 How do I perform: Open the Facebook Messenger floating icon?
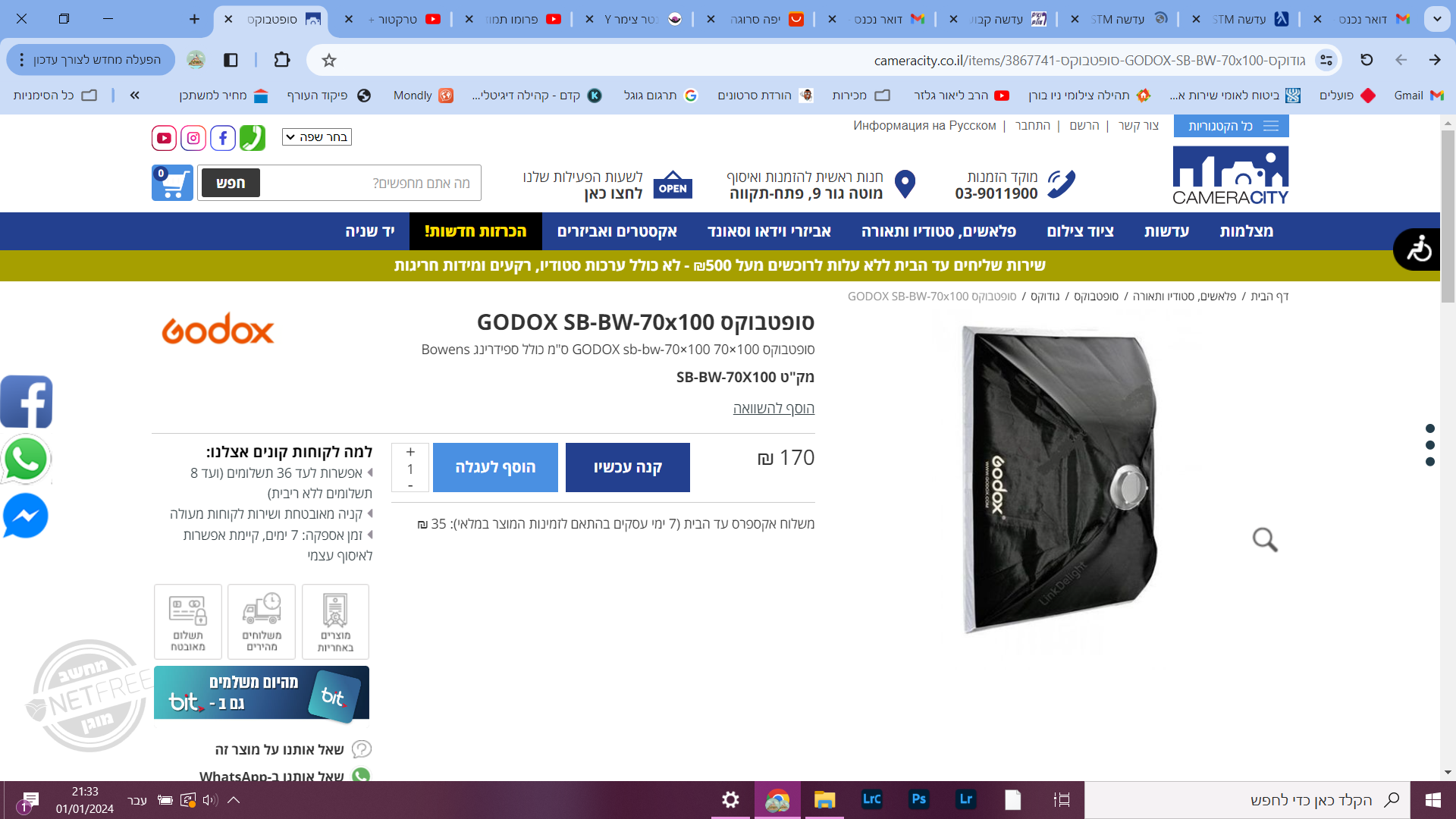point(26,516)
